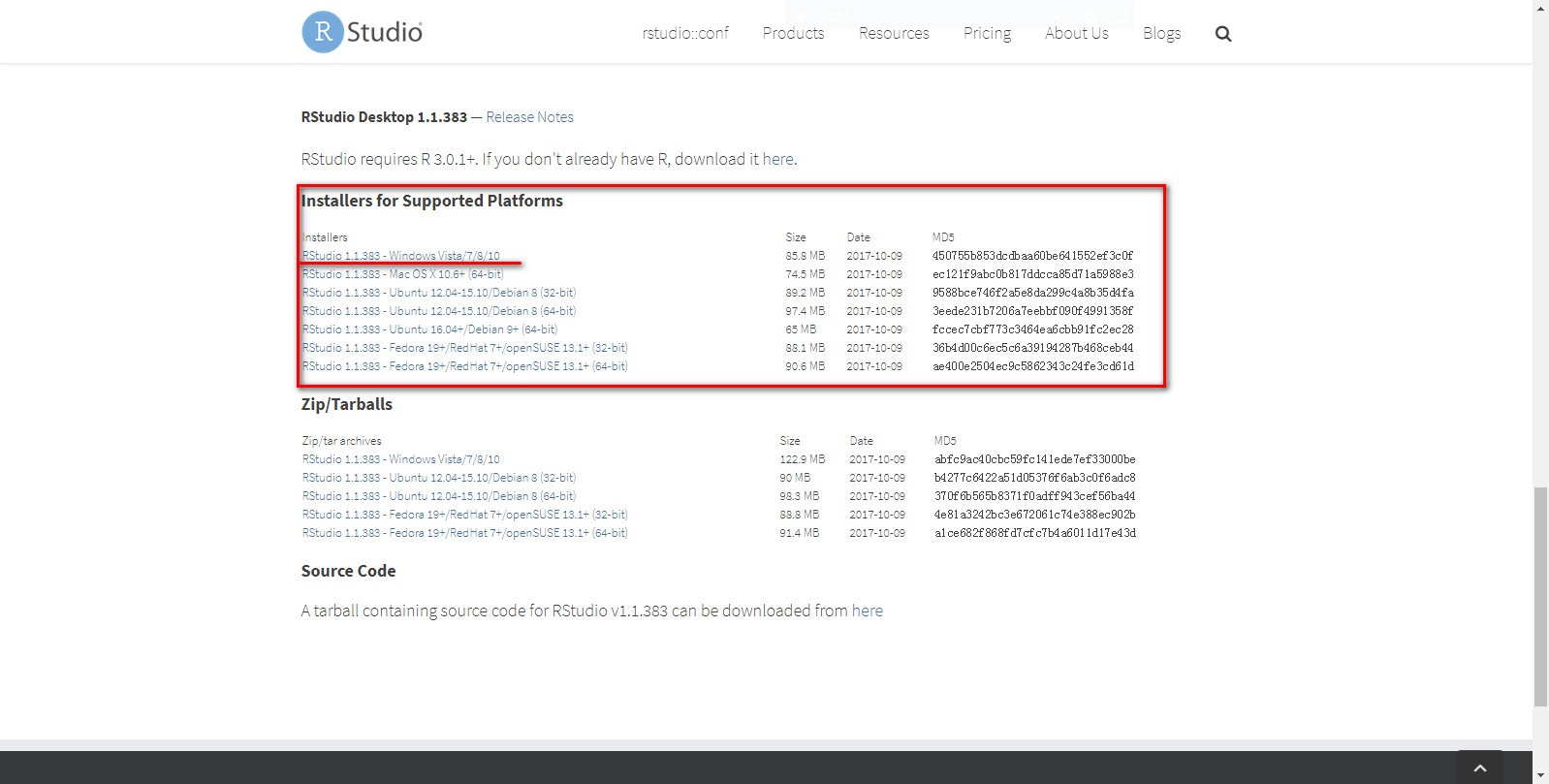Click the date in the Mac OS X installer row
1549x784 pixels.
click(874, 274)
